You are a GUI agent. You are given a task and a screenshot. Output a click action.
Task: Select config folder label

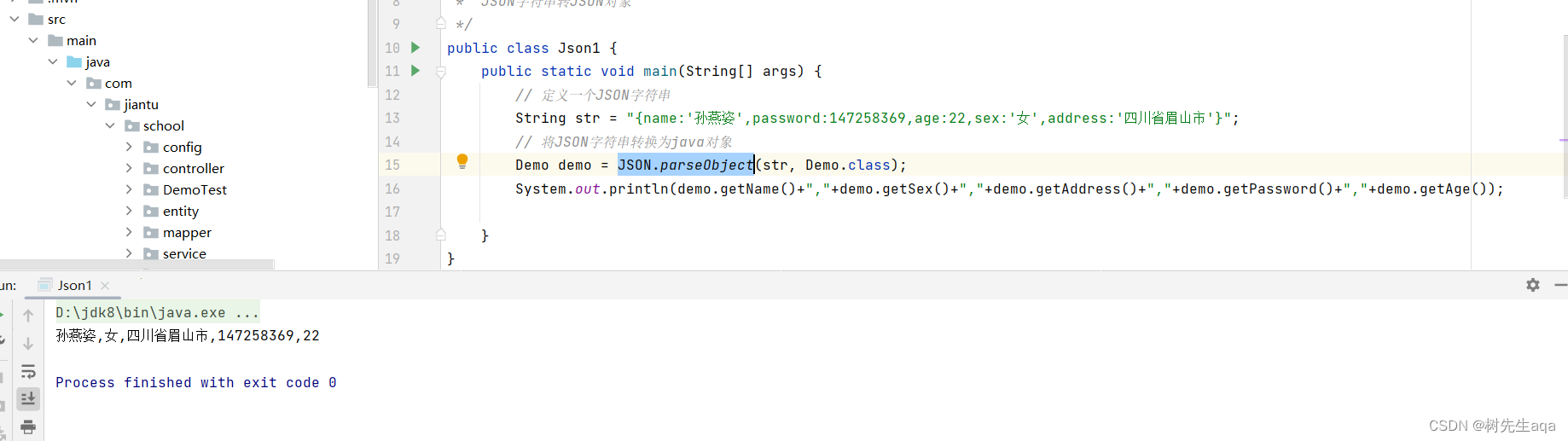point(183,147)
